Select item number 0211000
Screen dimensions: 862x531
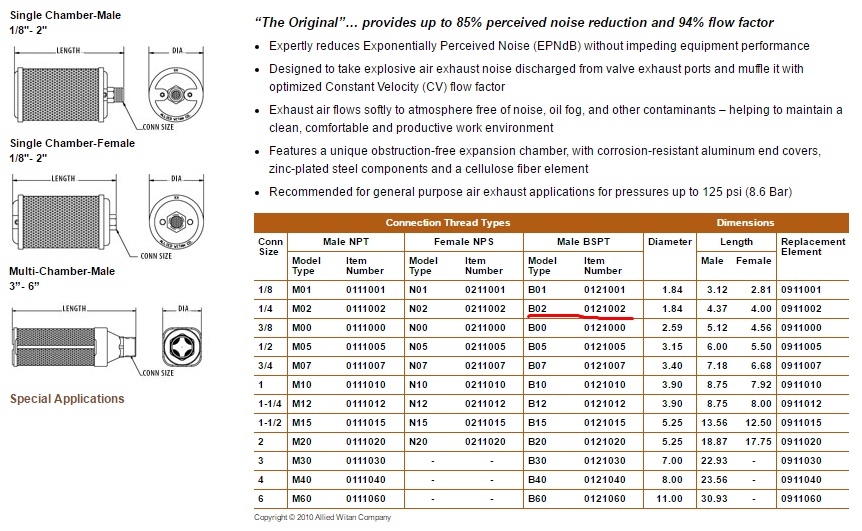point(485,328)
